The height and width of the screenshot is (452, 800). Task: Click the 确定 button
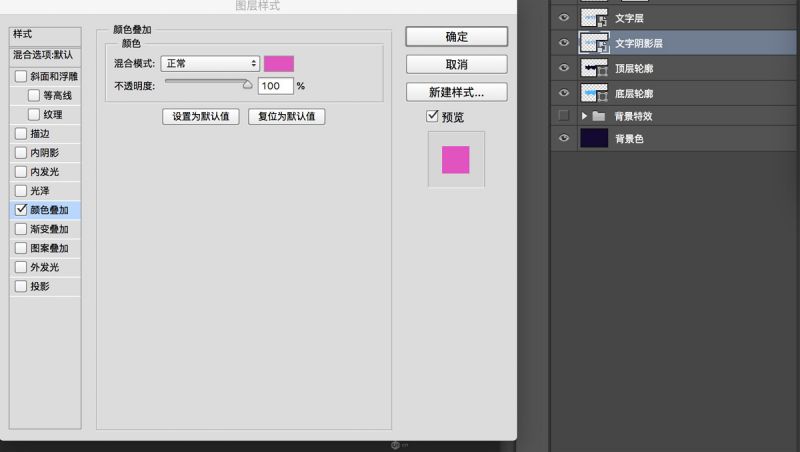456,36
